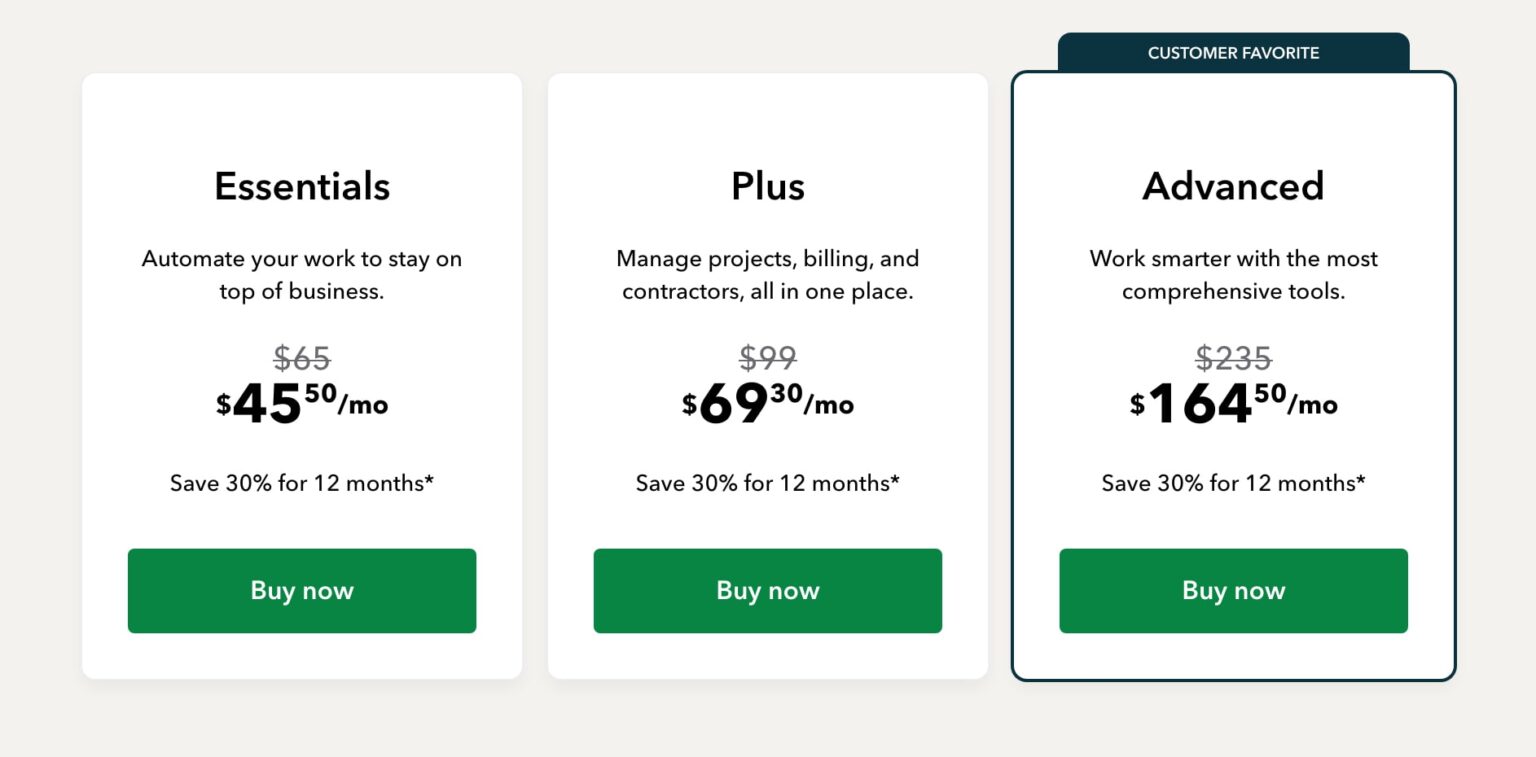Select the Essentials plan heading
The image size is (1536, 757).
click(x=302, y=186)
